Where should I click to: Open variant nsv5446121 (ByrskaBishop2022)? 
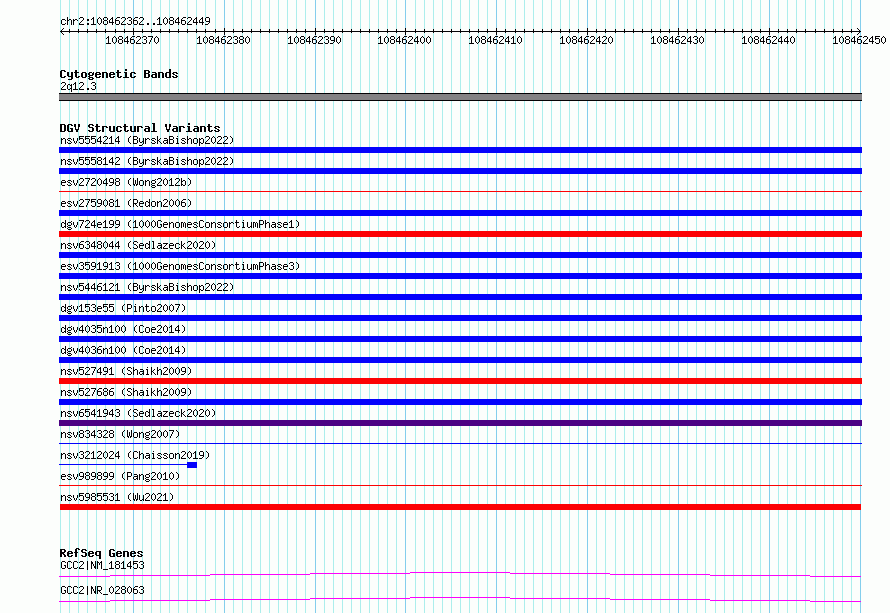147,287
